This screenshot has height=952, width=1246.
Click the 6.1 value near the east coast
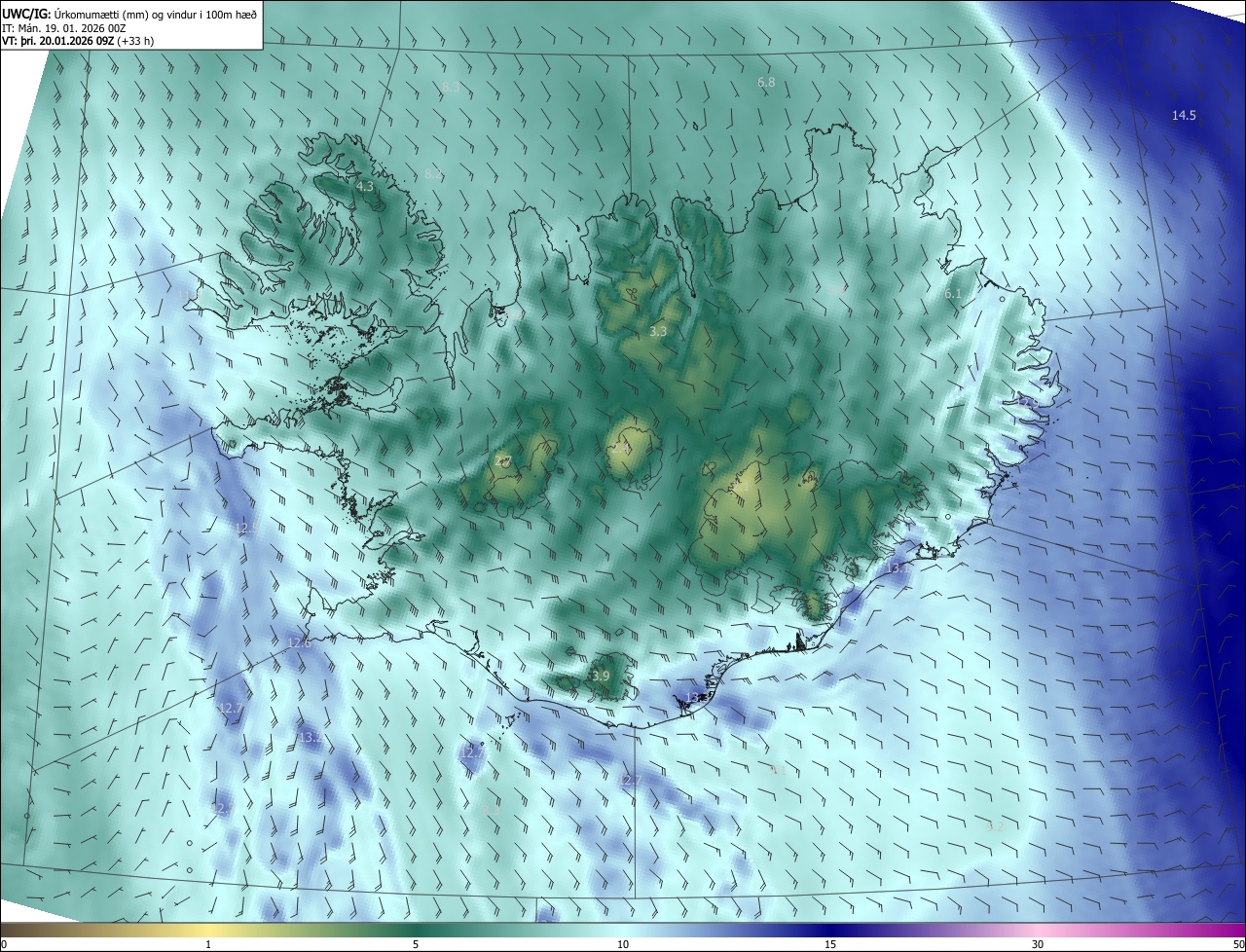click(952, 294)
